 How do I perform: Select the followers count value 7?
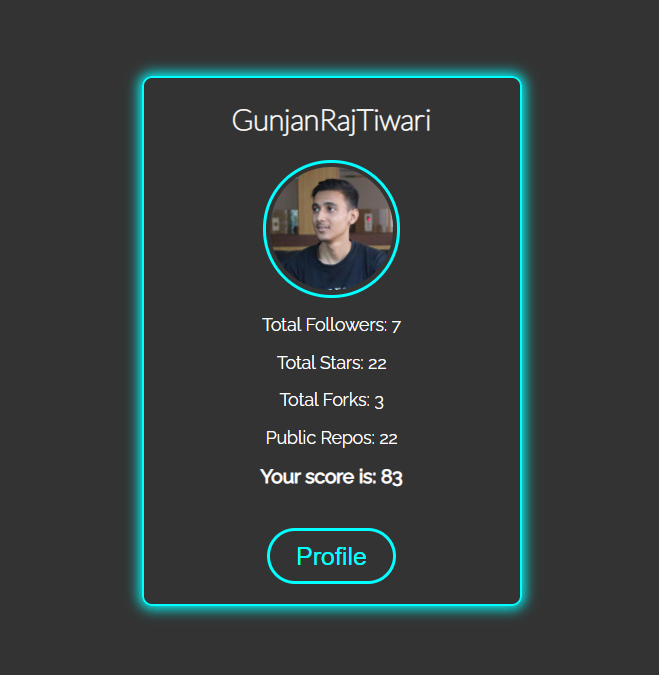(396, 326)
